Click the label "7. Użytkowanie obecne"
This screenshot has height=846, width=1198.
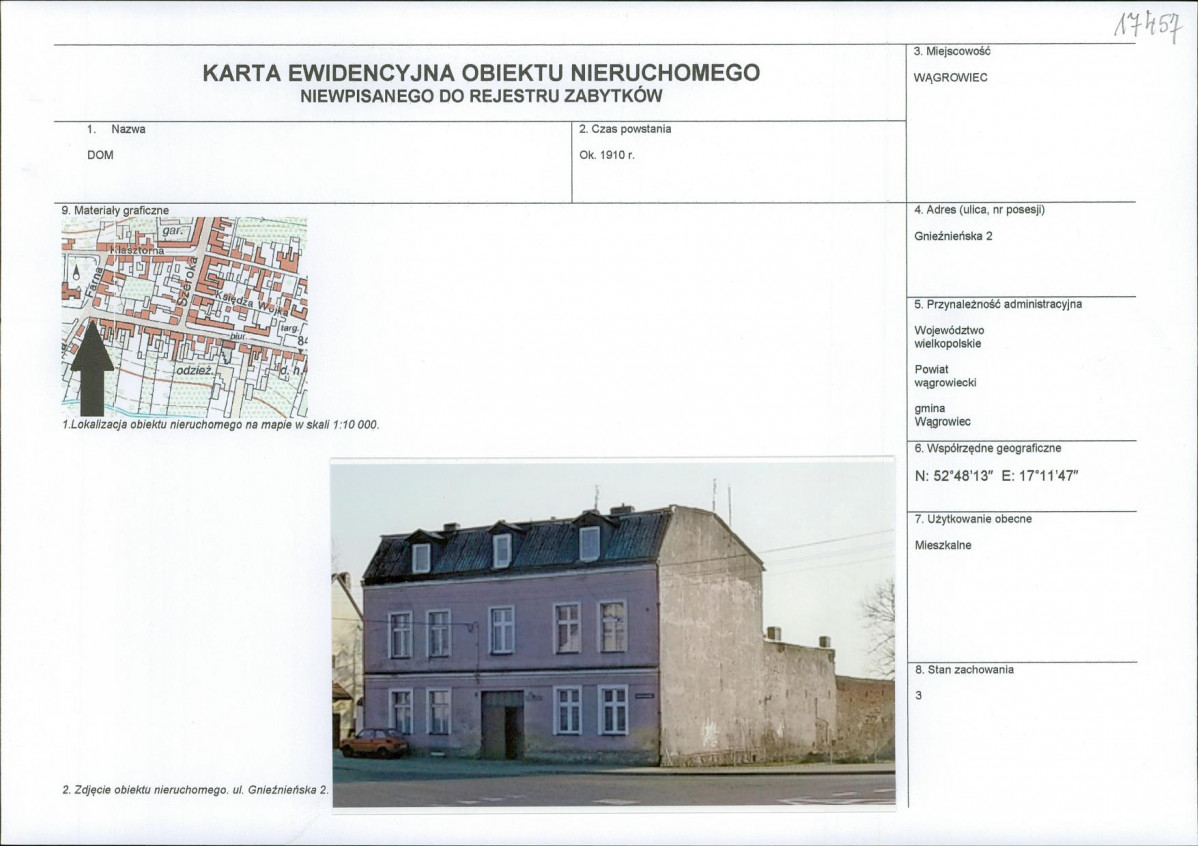(973, 519)
